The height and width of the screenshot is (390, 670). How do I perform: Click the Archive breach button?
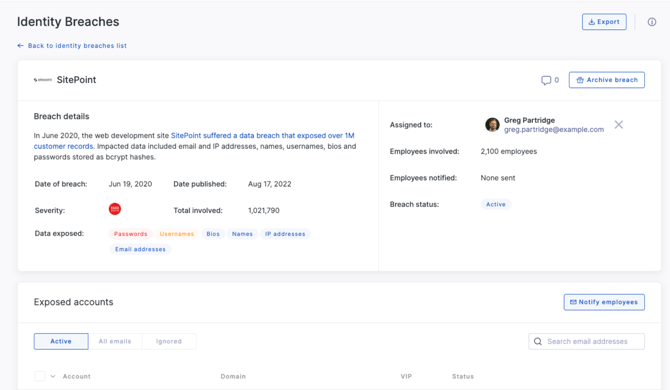[x=607, y=80]
